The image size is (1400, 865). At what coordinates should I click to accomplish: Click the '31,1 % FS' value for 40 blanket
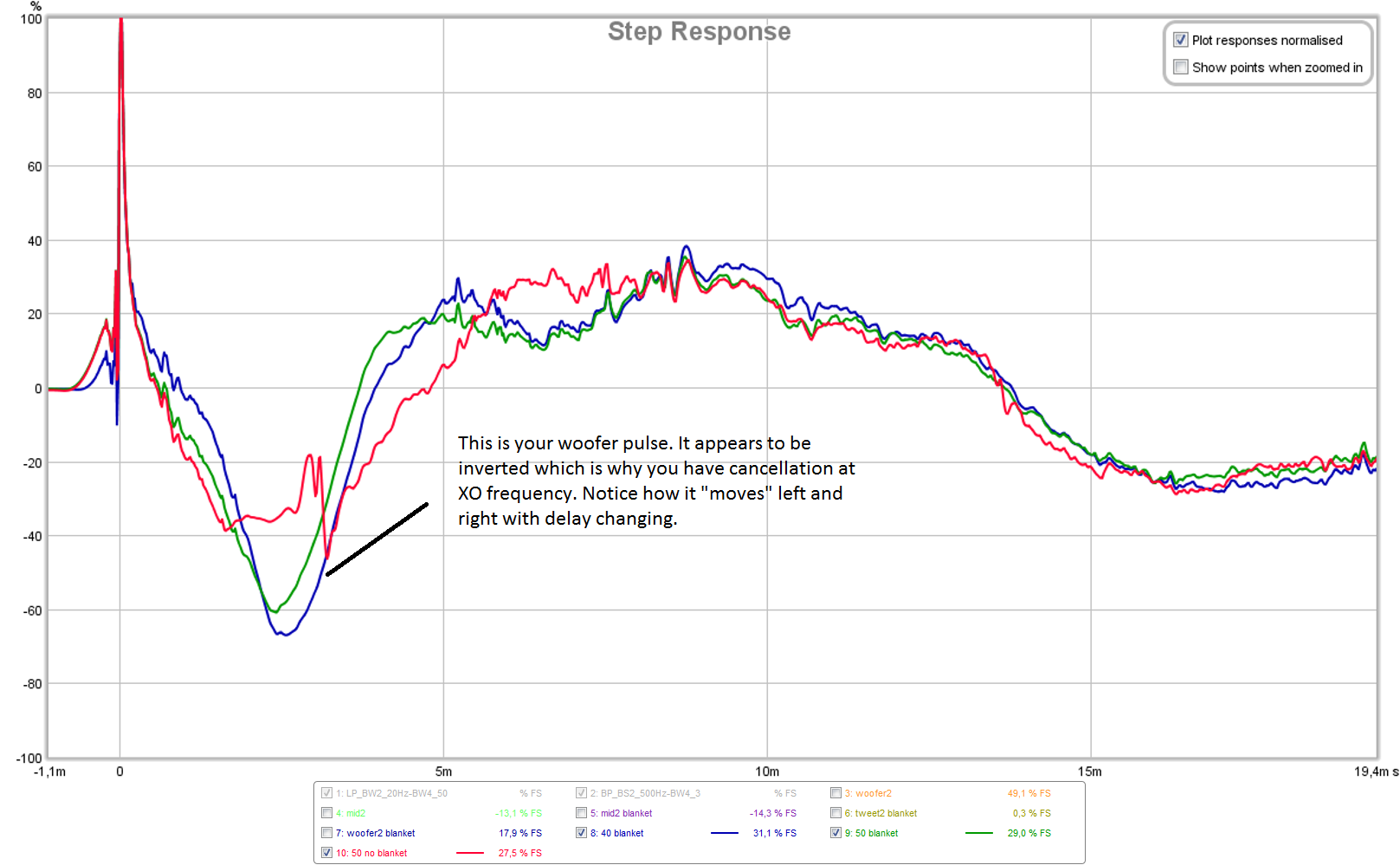click(x=775, y=833)
